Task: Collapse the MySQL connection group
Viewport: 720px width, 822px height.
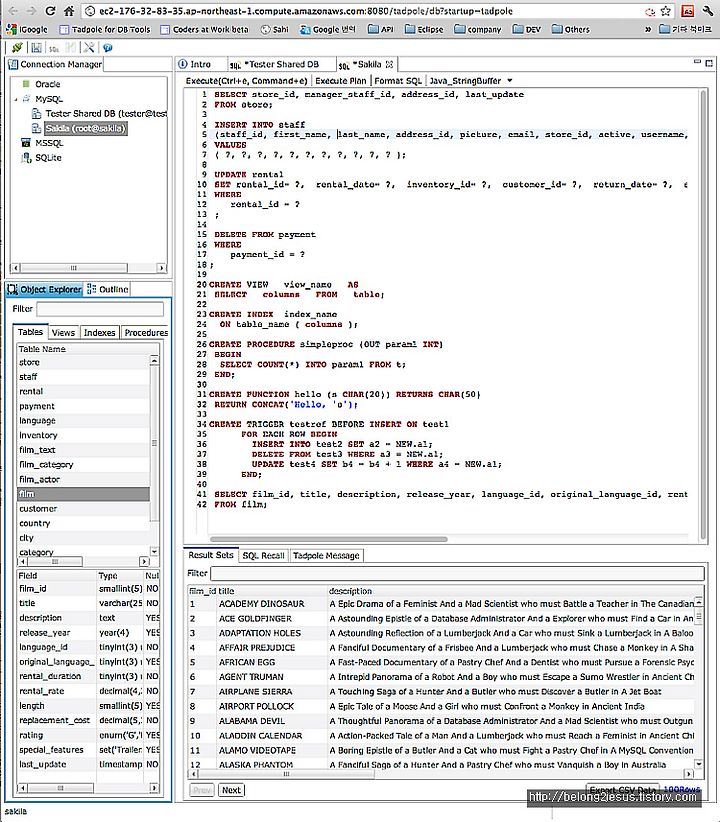Action: point(16,99)
